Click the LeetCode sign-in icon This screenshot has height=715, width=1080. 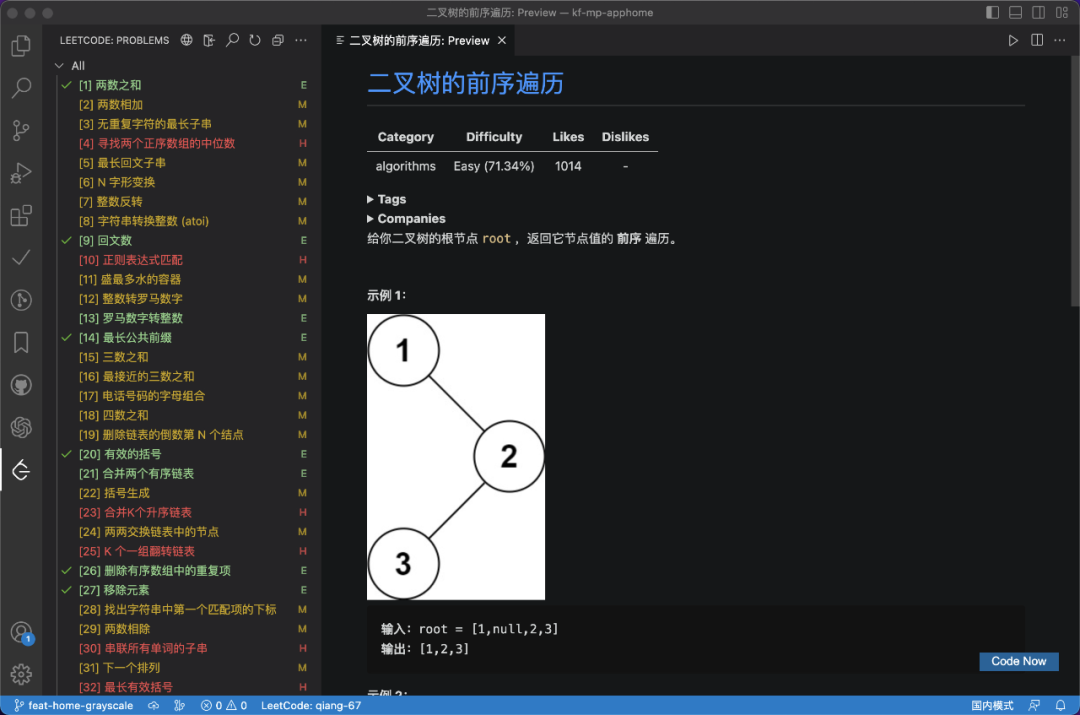209,40
